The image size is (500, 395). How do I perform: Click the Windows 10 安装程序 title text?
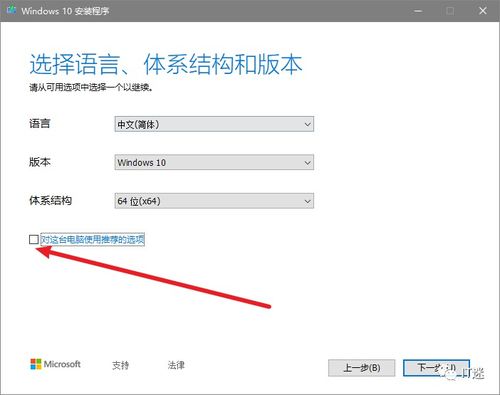click(65, 11)
